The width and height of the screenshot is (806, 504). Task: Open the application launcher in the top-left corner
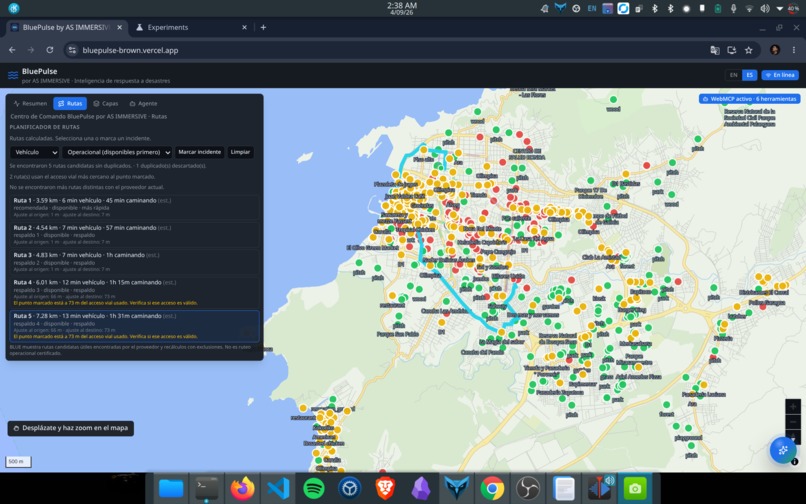[x=14, y=8]
